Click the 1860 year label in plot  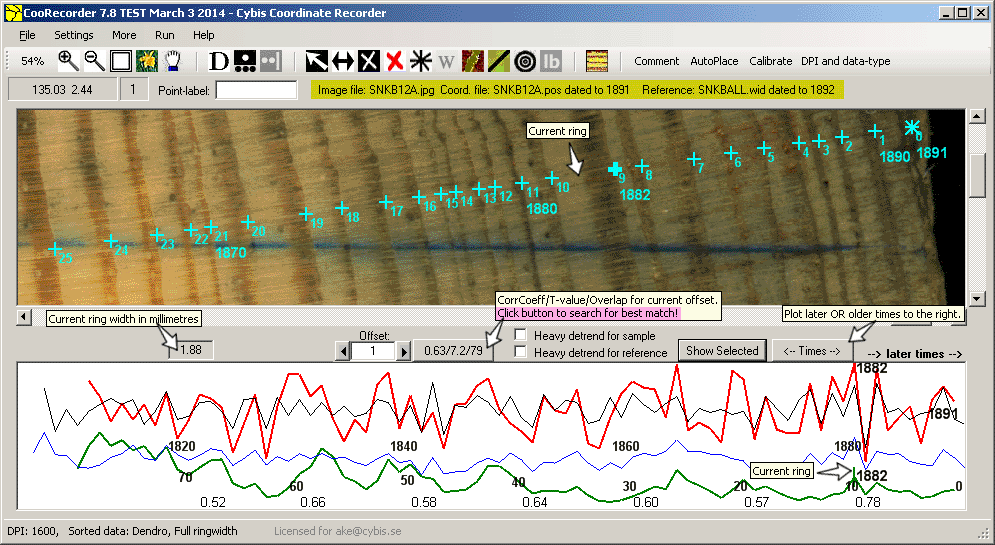tap(626, 446)
